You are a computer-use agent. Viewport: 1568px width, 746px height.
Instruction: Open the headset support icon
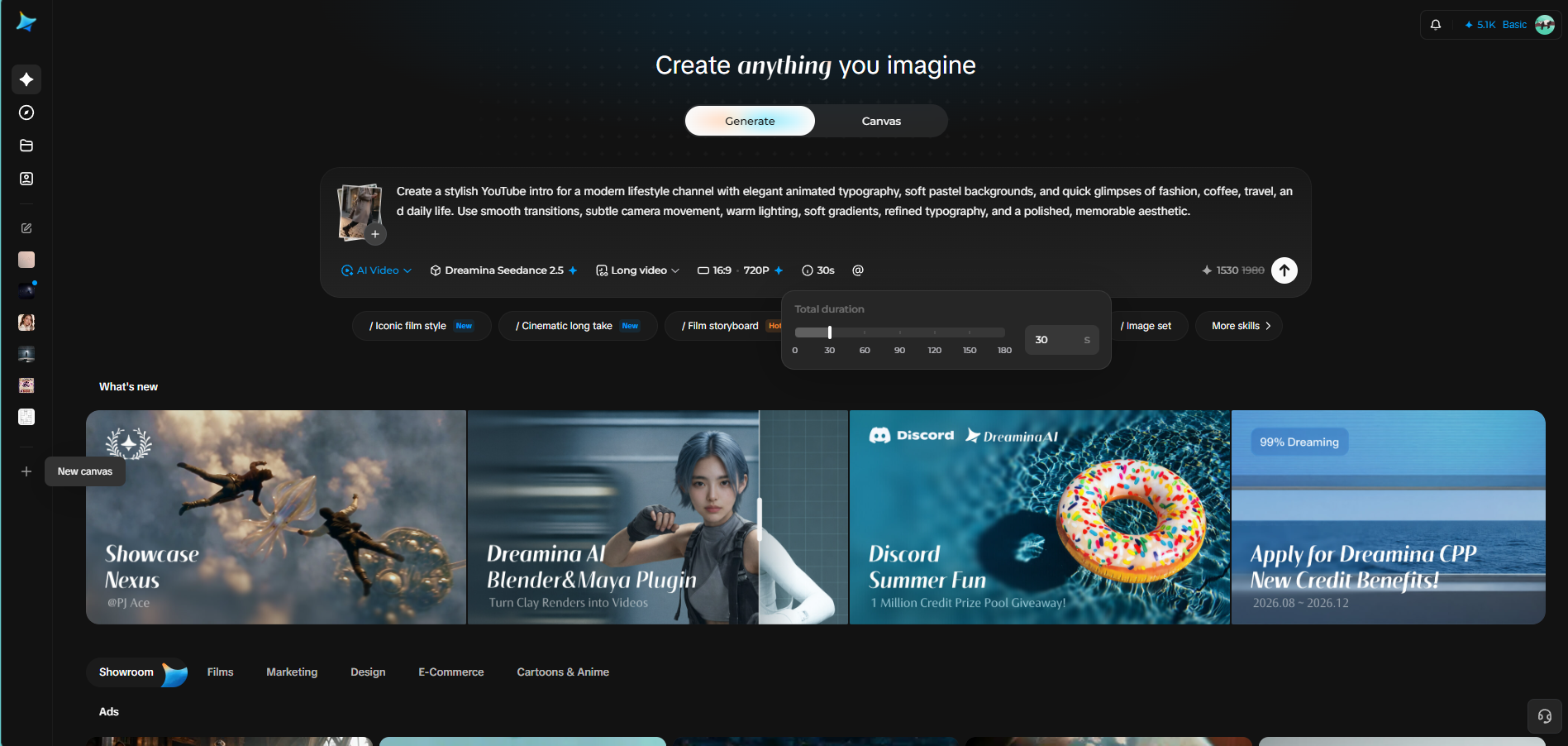1545,716
